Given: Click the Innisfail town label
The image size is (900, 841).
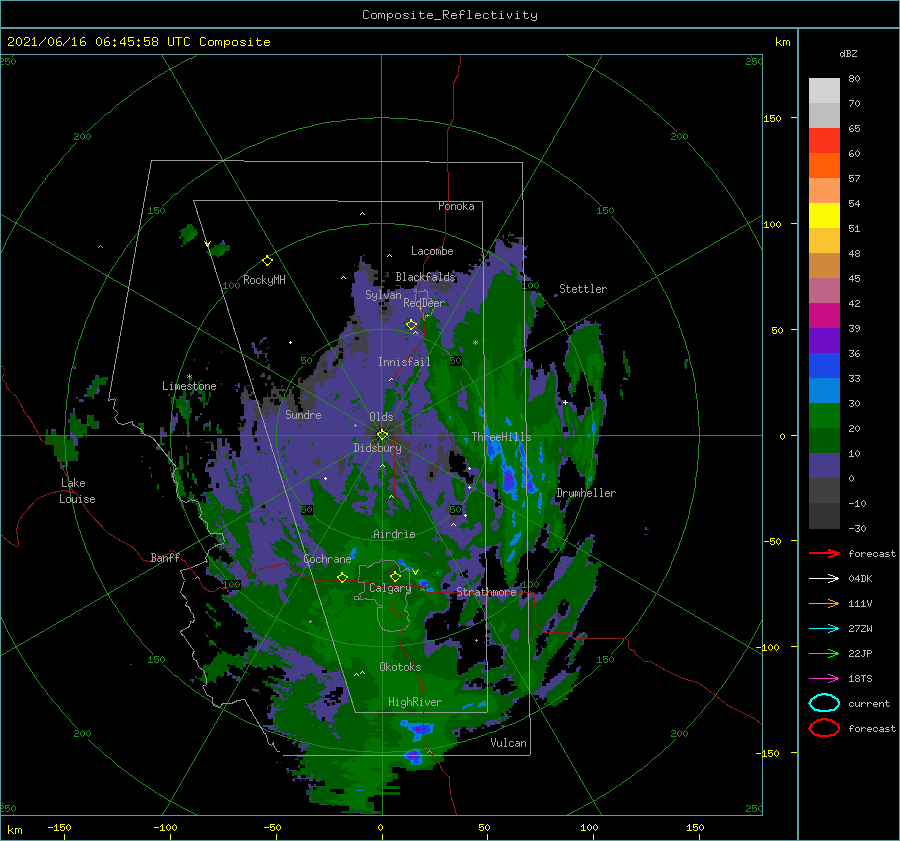Looking at the screenshot, I should [x=404, y=362].
